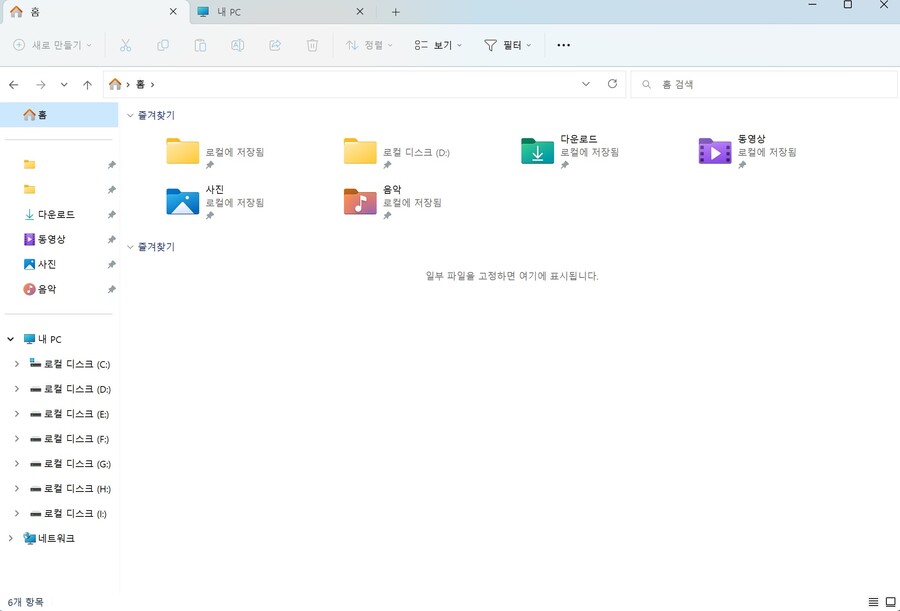Expand 로컬 디스크 (G:) in tree
Viewport: 900px width, 611px height.
17,463
